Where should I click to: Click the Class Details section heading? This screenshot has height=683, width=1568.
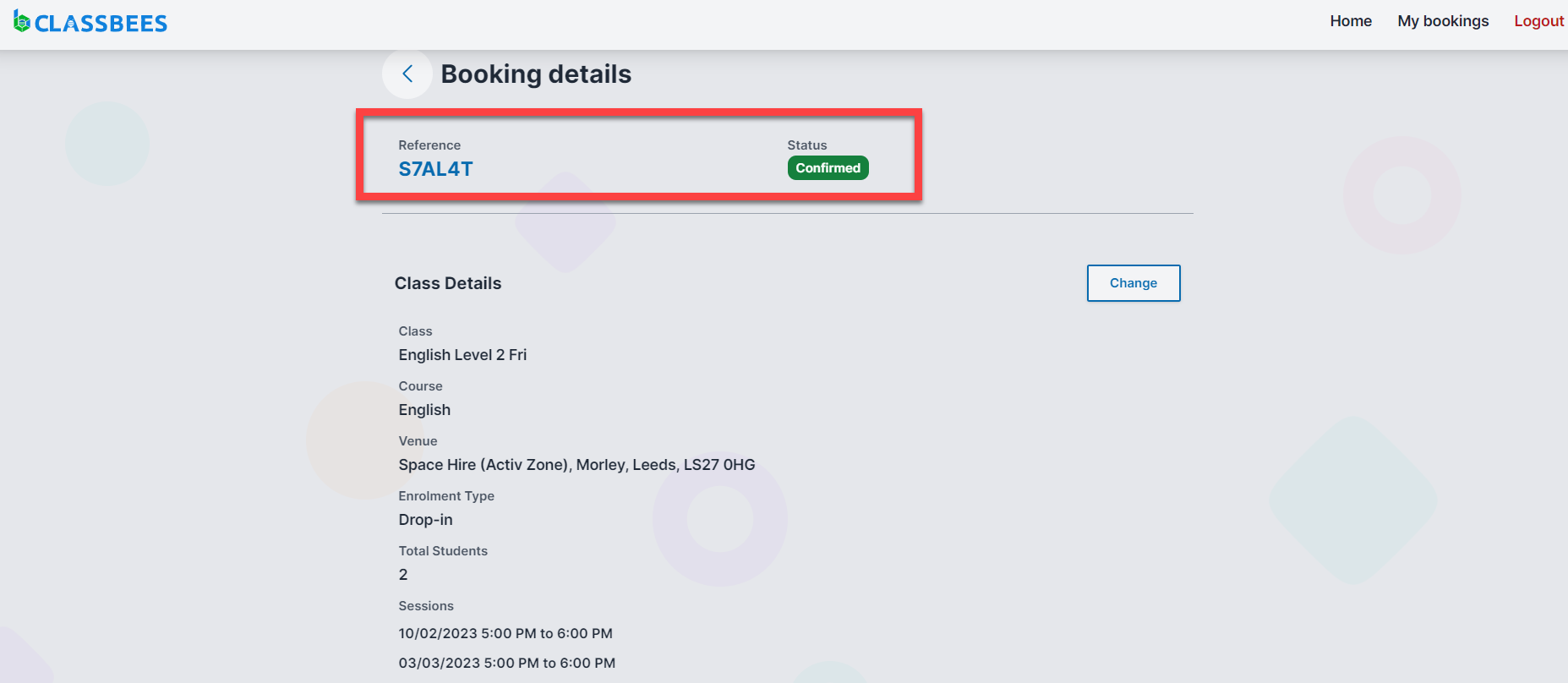point(447,283)
